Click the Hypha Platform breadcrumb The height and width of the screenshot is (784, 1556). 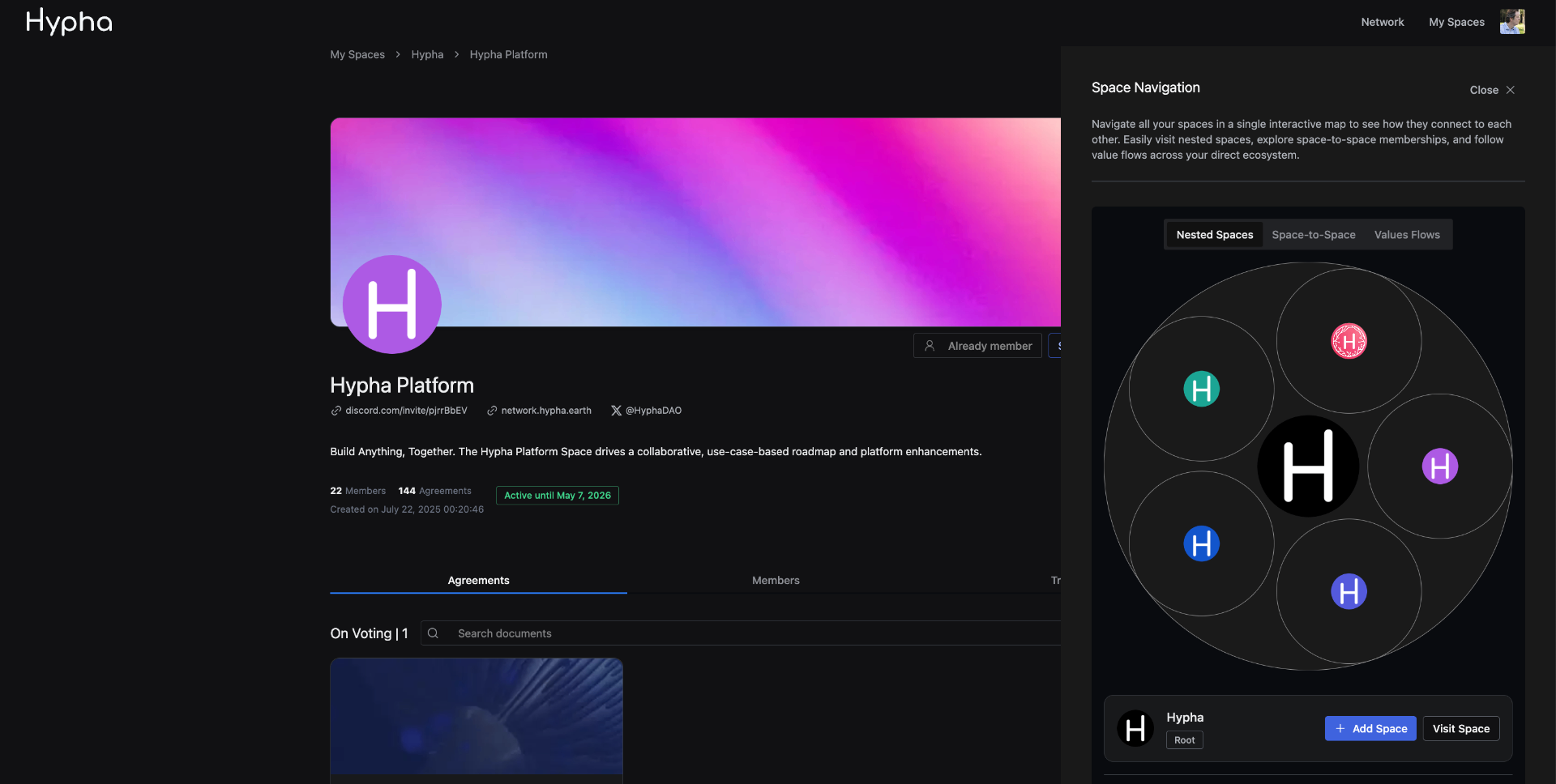[x=508, y=54]
